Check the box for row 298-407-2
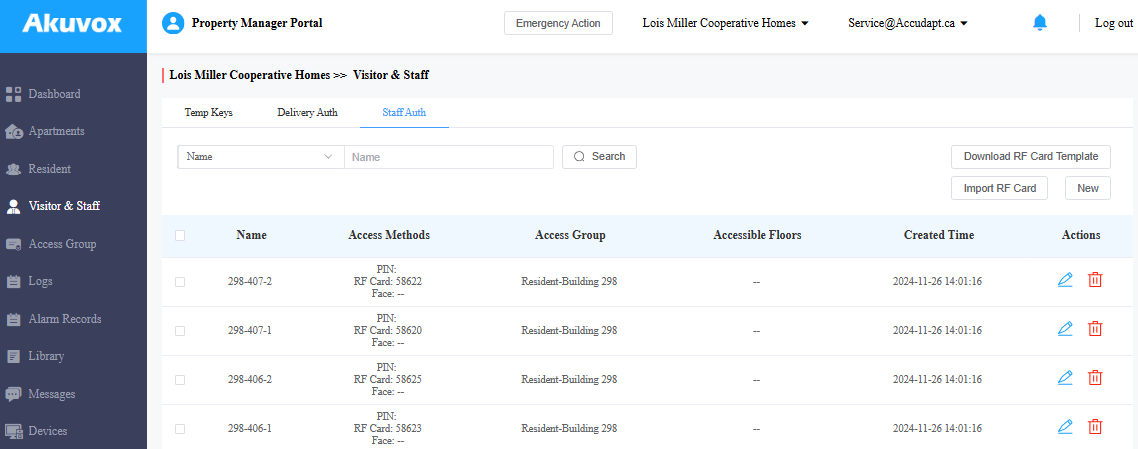Viewport: 1138px width, 449px height. (180, 282)
